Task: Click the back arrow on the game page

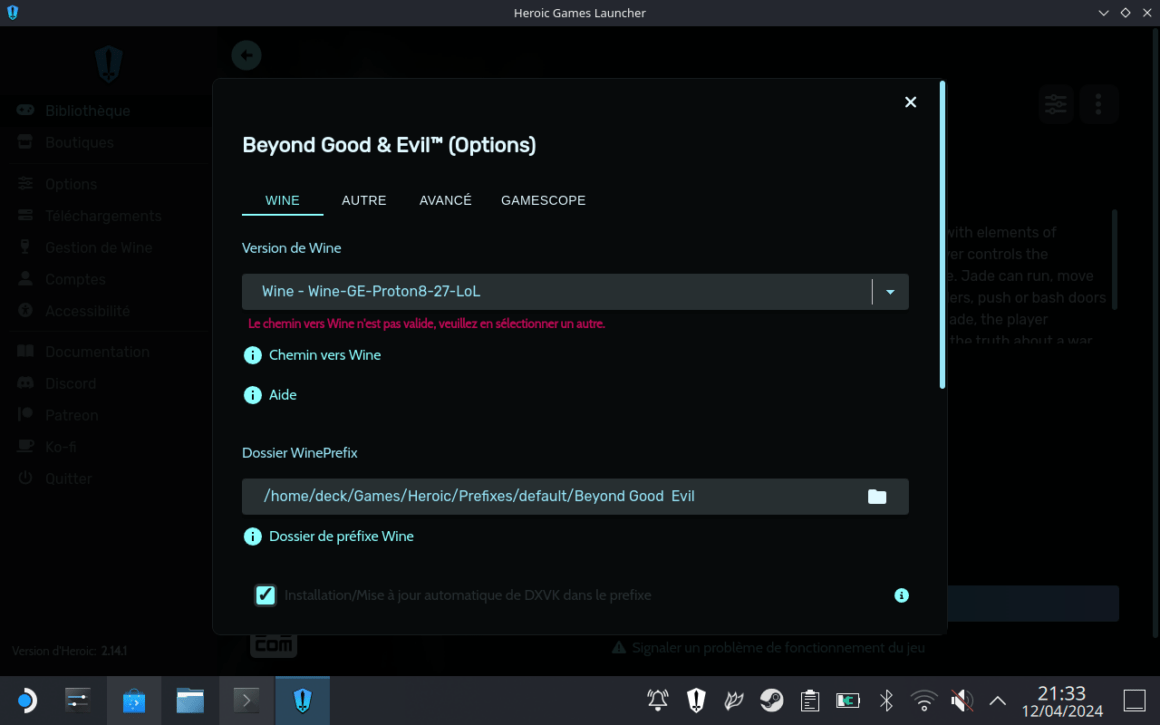Action: click(246, 55)
